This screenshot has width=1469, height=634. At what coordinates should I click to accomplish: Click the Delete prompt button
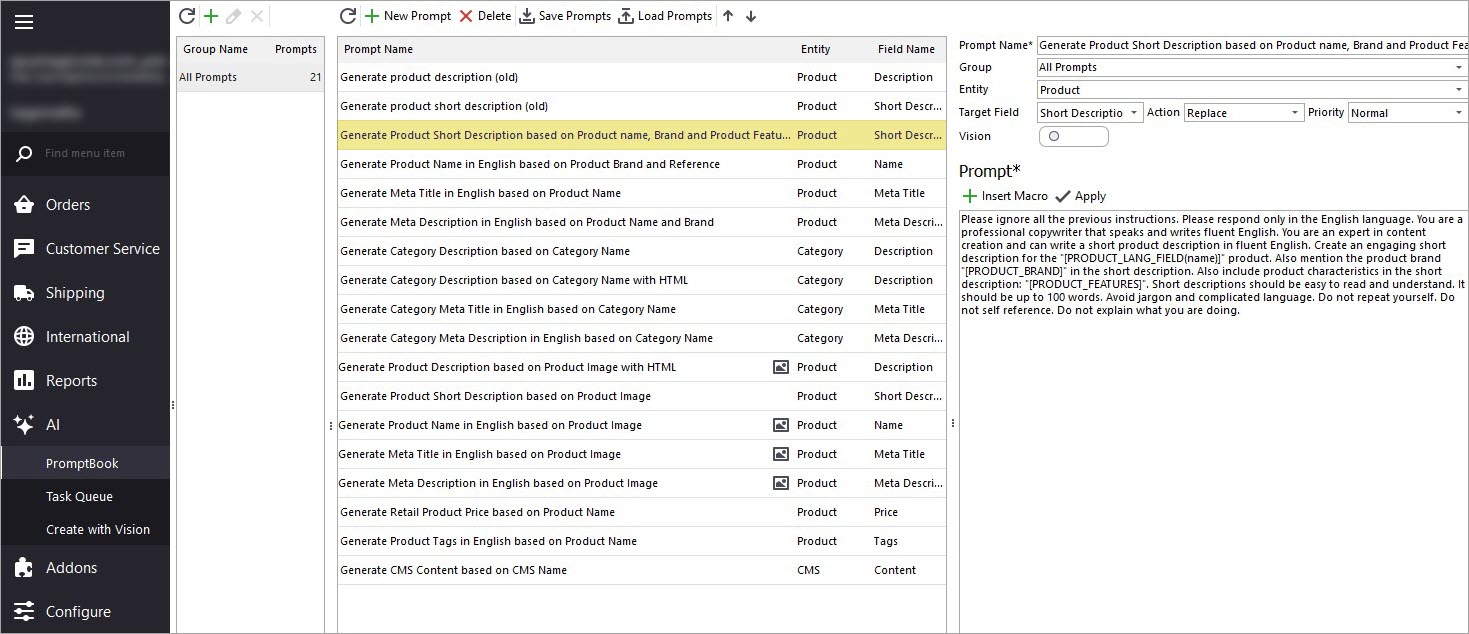click(x=485, y=16)
